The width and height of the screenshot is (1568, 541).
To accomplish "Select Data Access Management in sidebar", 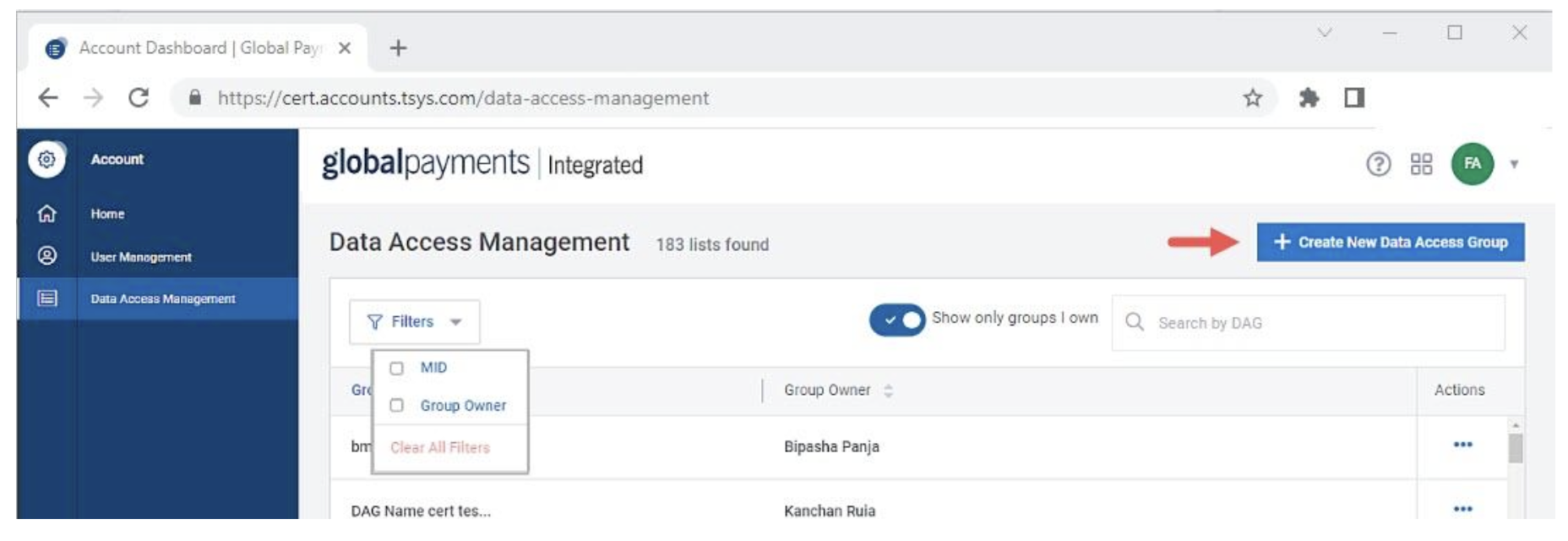I will [162, 298].
